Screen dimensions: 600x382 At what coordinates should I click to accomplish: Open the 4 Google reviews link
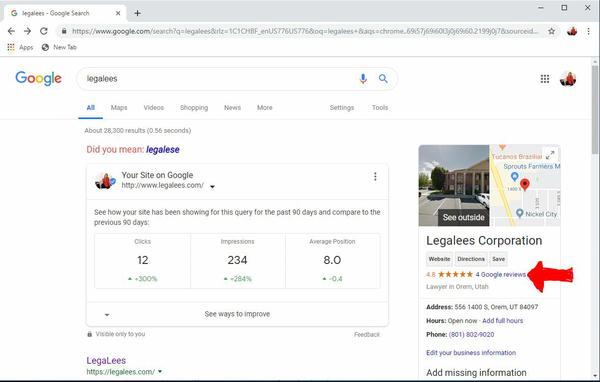point(501,274)
